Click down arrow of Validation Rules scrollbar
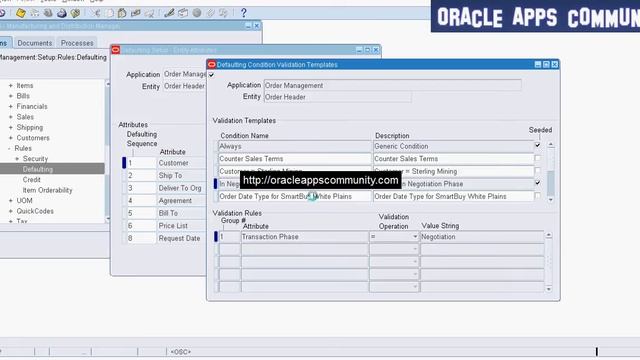Viewport: 640px width, 360px height. pyautogui.click(x=549, y=289)
